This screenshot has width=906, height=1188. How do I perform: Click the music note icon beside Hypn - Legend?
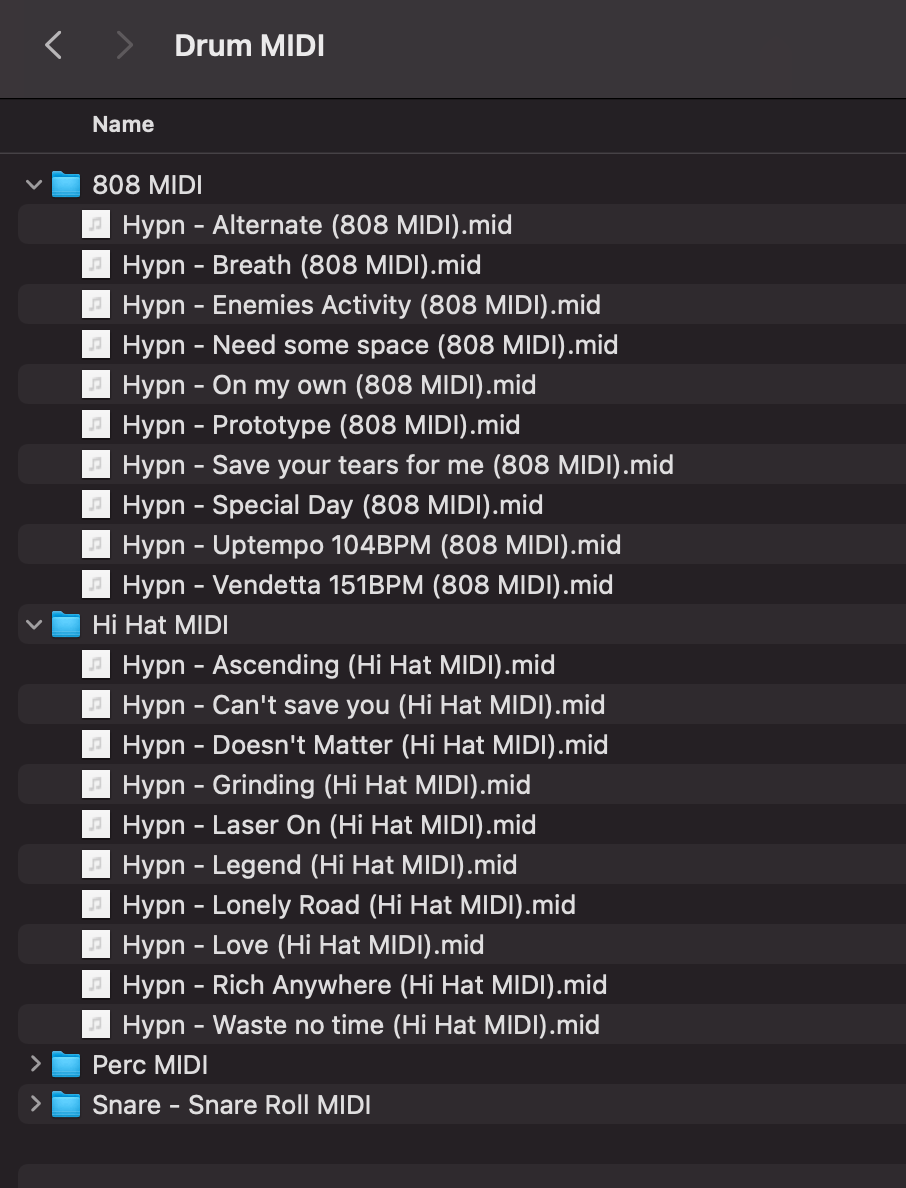95,864
